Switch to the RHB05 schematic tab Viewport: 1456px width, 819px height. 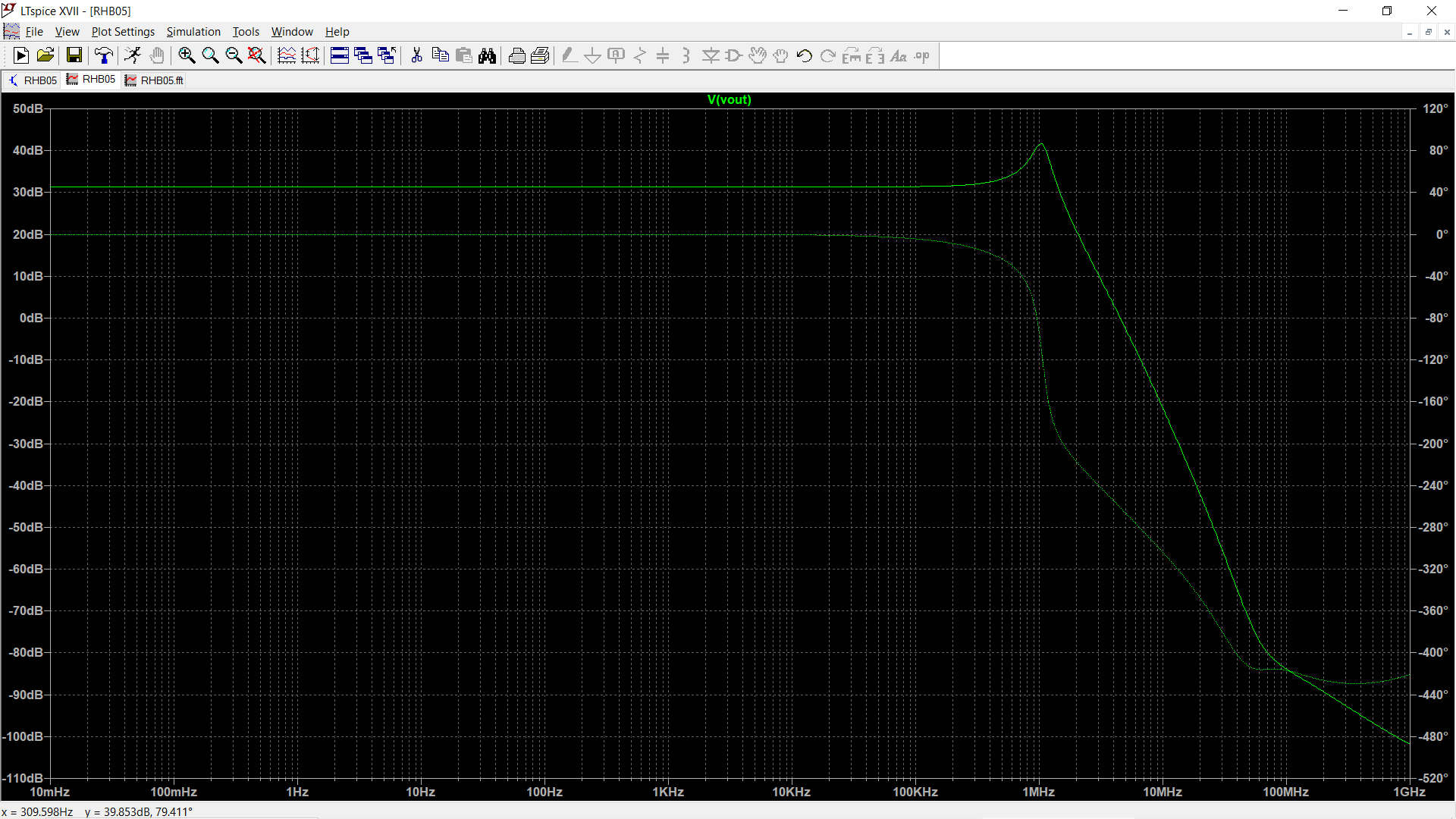[x=33, y=80]
